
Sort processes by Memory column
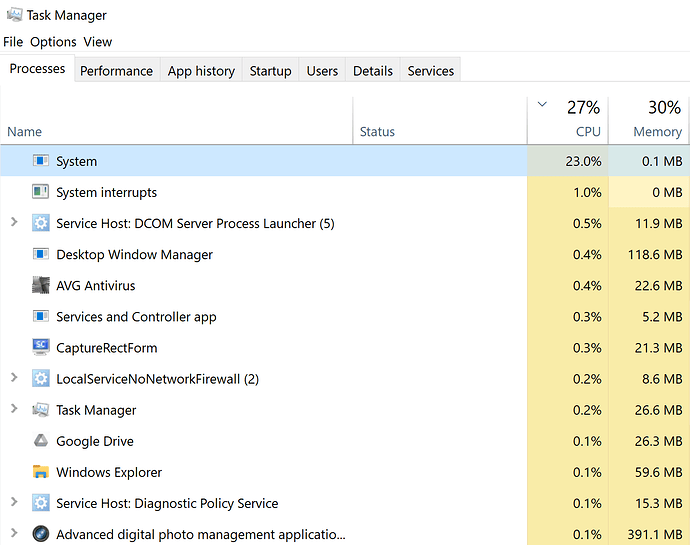(657, 131)
